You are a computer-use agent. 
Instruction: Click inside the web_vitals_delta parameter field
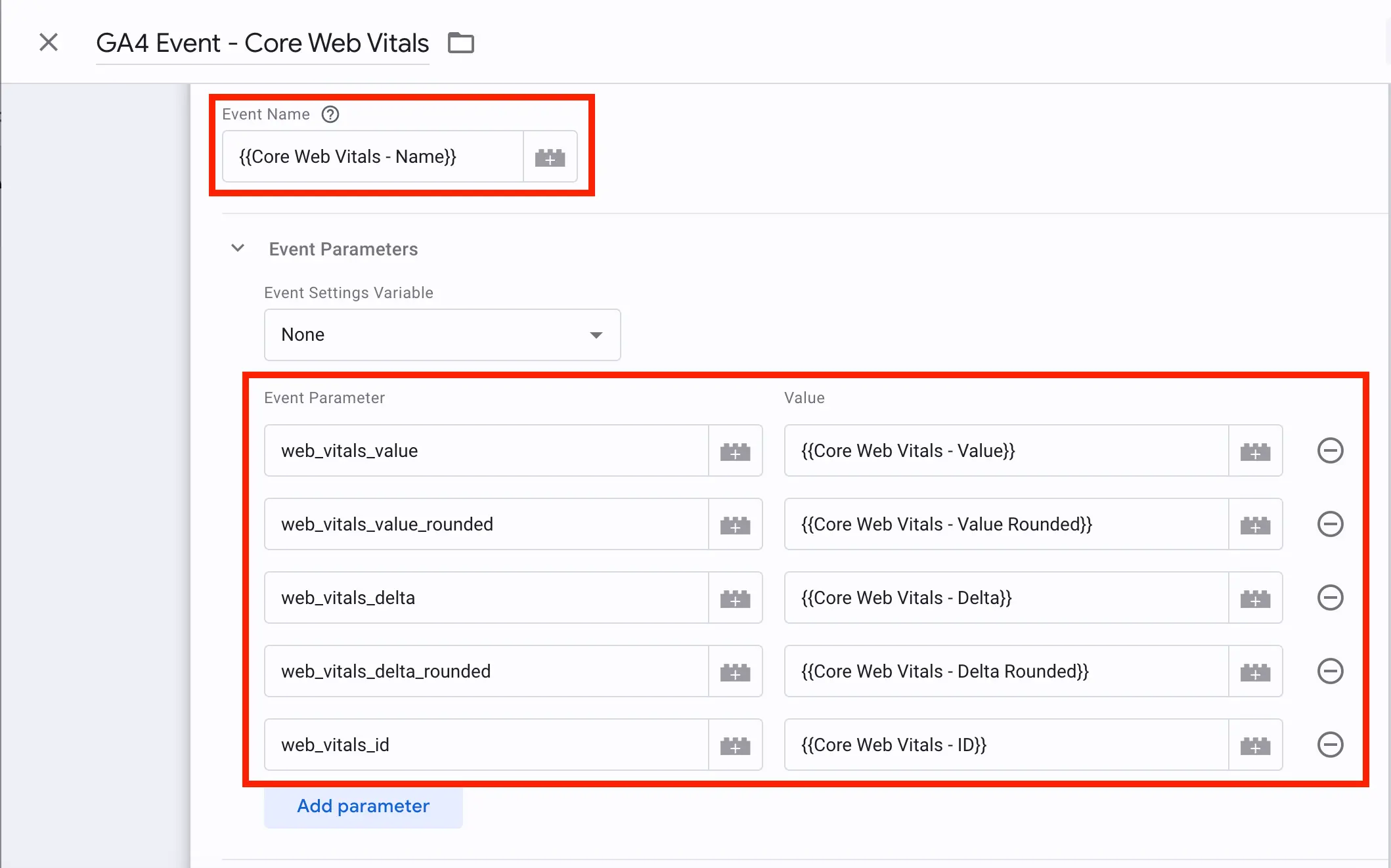(486, 597)
